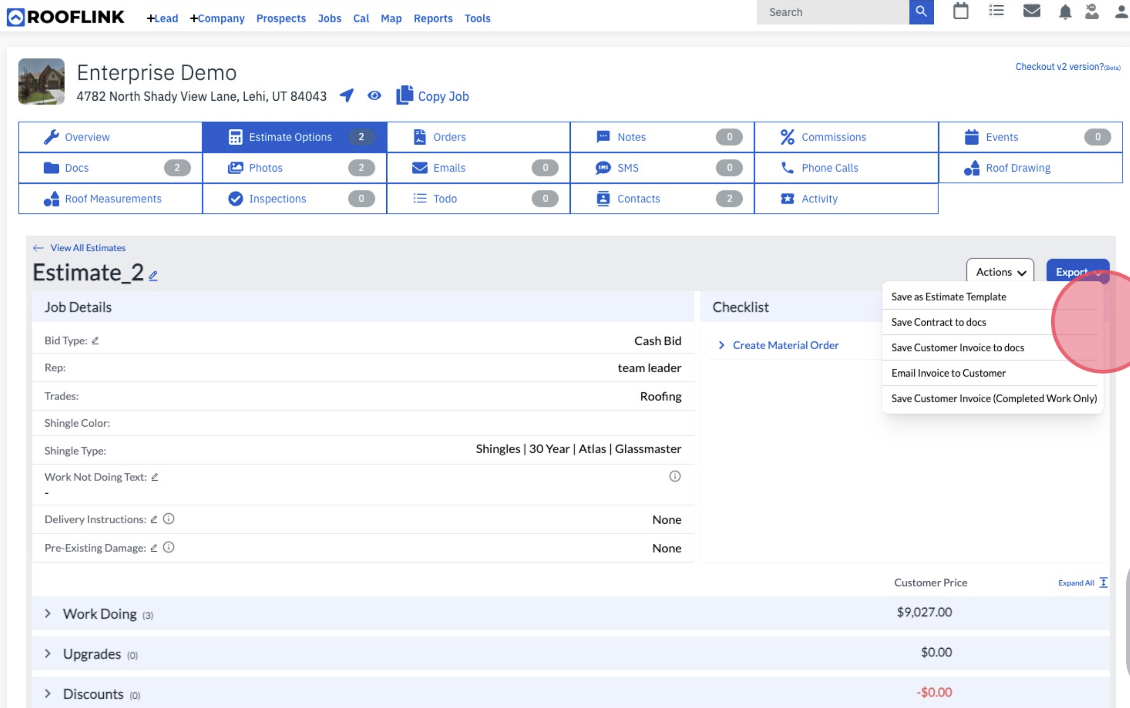Image resolution: width=1130 pixels, height=708 pixels.
Task: Open Map in top navigation
Action: pos(391,18)
